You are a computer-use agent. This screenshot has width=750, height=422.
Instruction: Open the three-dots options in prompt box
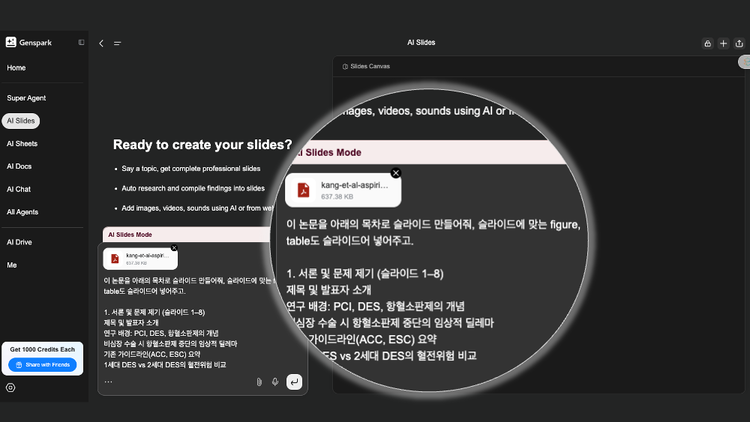pos(109,381)
